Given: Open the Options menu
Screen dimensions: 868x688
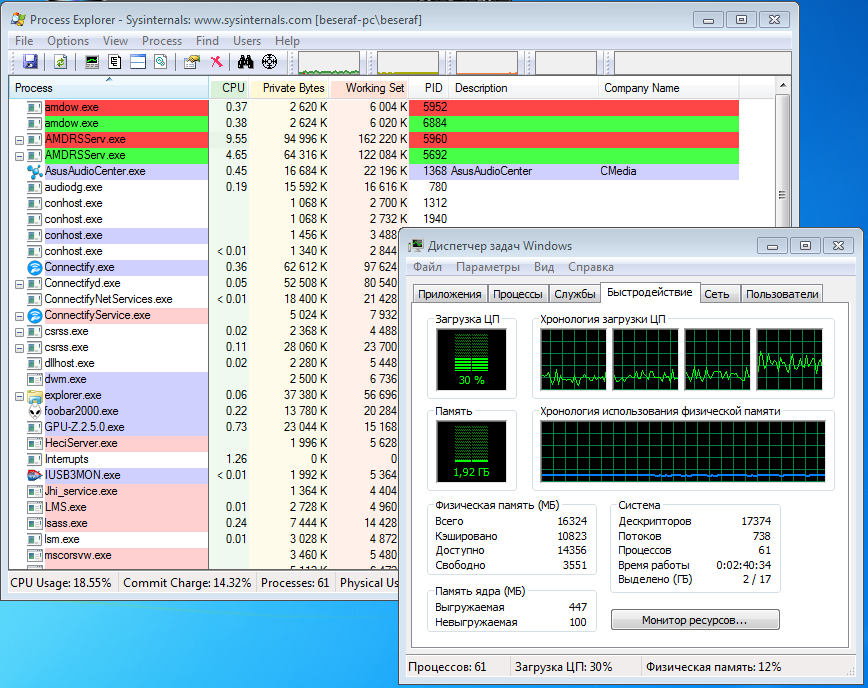Looking at the screenshot, I should pos(68,41).
